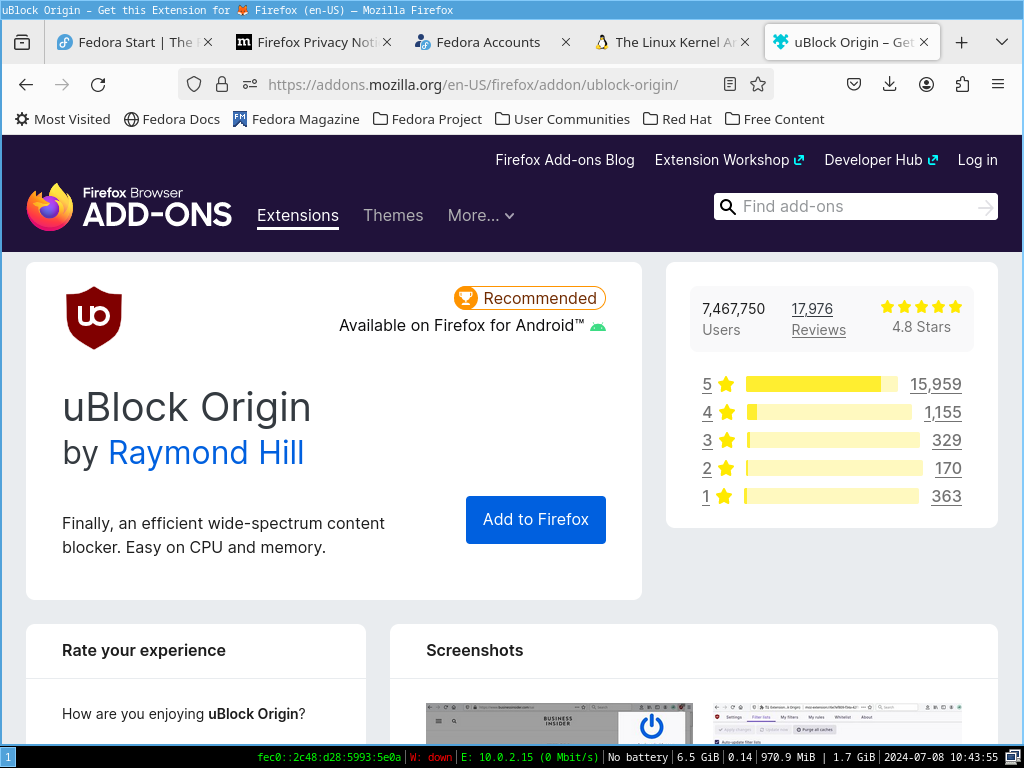Go back using the back arrow

pos(26,84)
